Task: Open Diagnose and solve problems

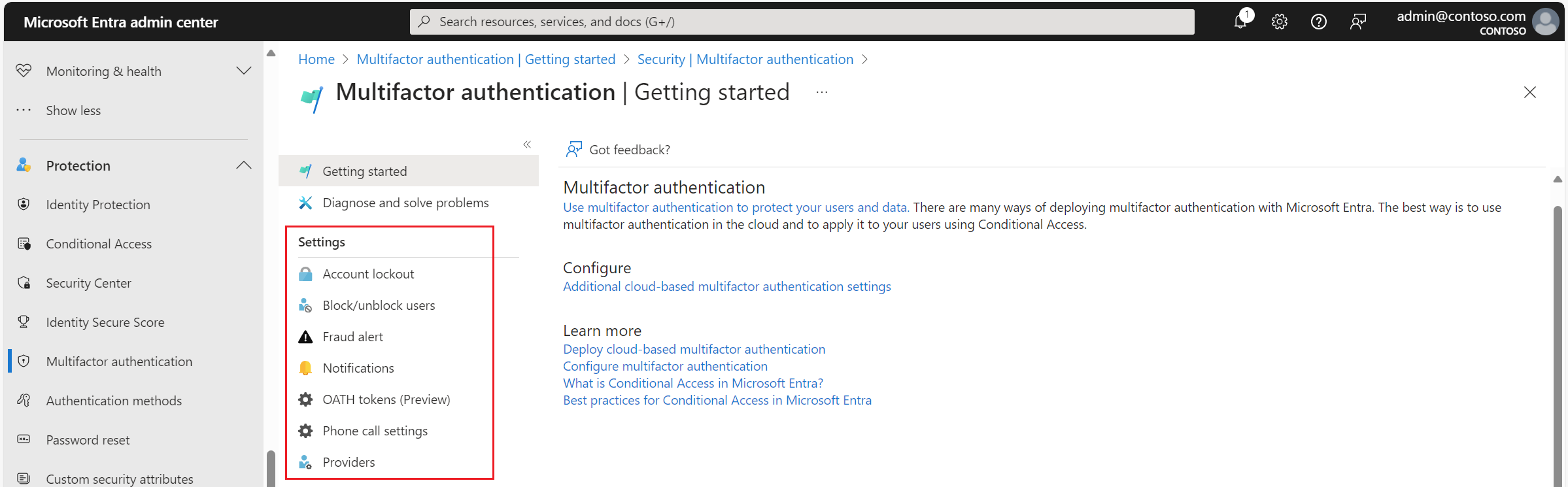Action: point(405,203)
